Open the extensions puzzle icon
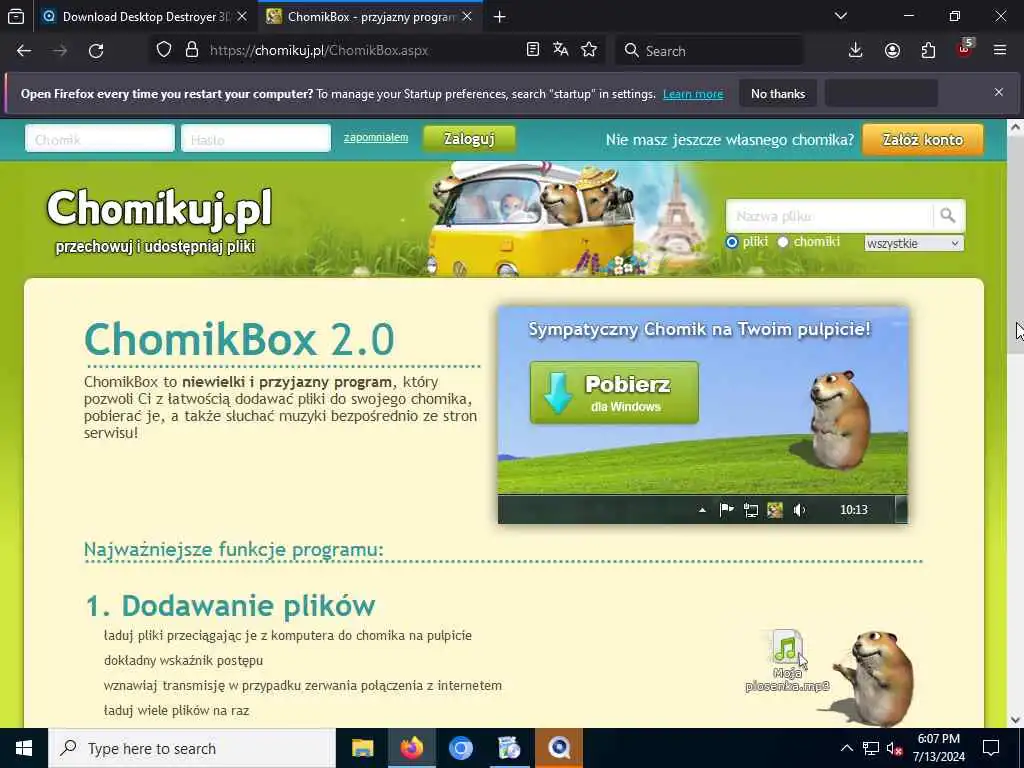 (928, 50)
